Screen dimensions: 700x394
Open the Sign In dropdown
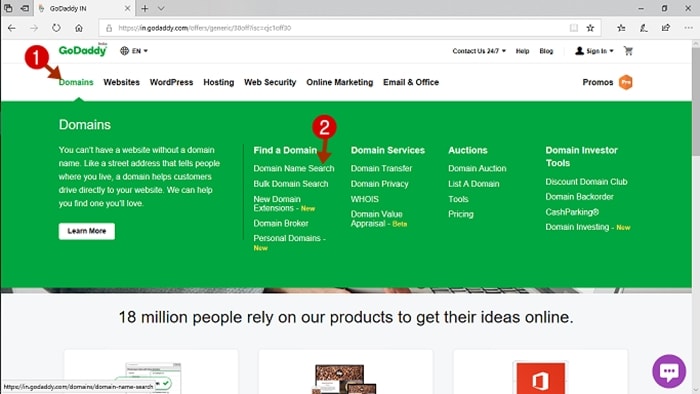click(594, 51)
